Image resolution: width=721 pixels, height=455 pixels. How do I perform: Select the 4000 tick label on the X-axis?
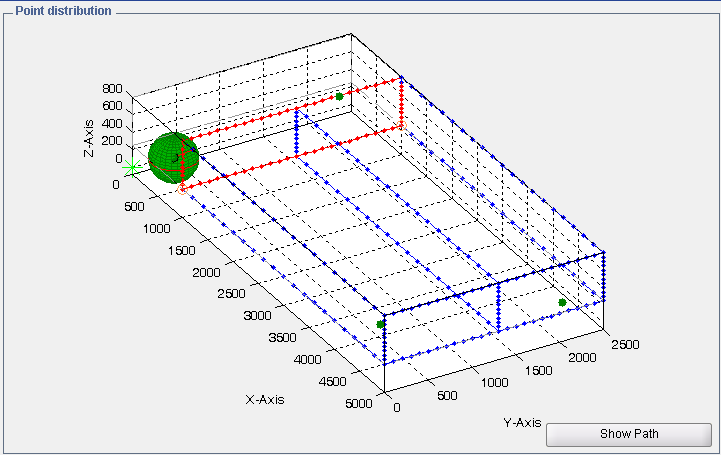coord(311,358)
